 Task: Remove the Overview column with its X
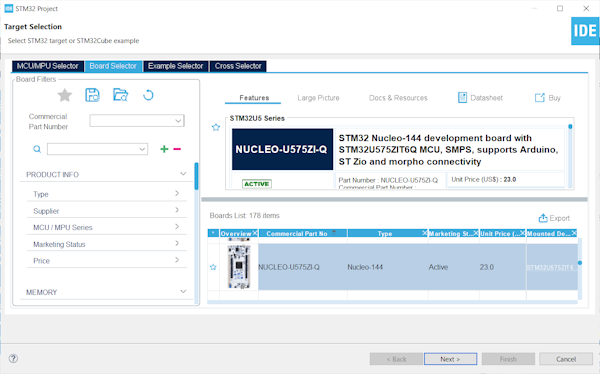[255, 233]
